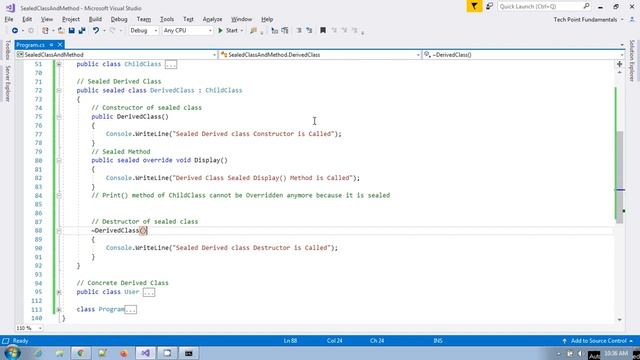Open the Analyze menu
The height and width of the screenshot is (360, 640).
212,19
